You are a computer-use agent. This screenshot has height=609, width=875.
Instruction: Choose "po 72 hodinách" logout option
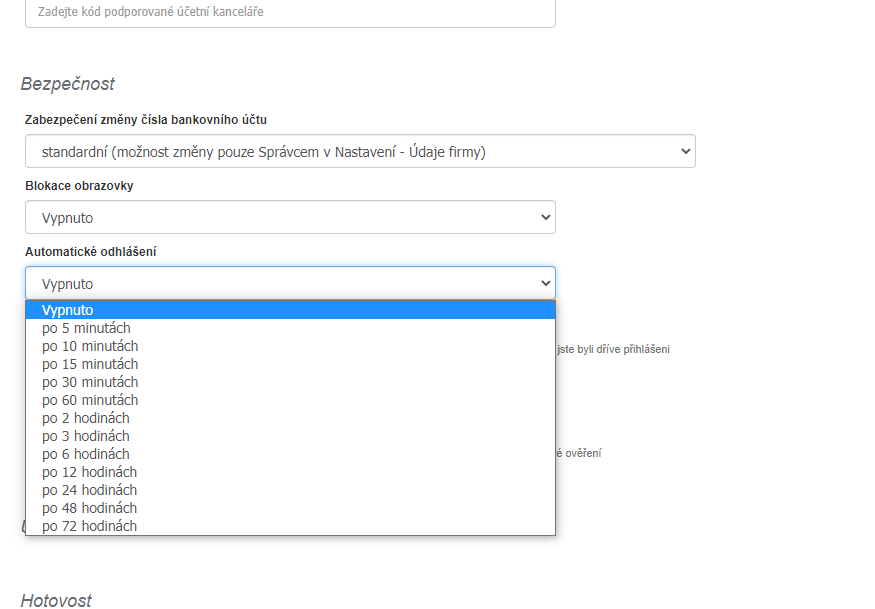90,526
